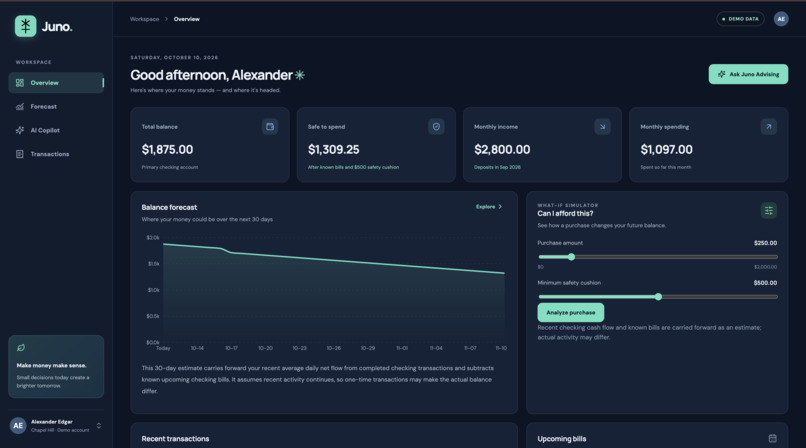Open the AE avatar in top bar
This screenshot has height=448, width=806.
click(x=781, y=19)
